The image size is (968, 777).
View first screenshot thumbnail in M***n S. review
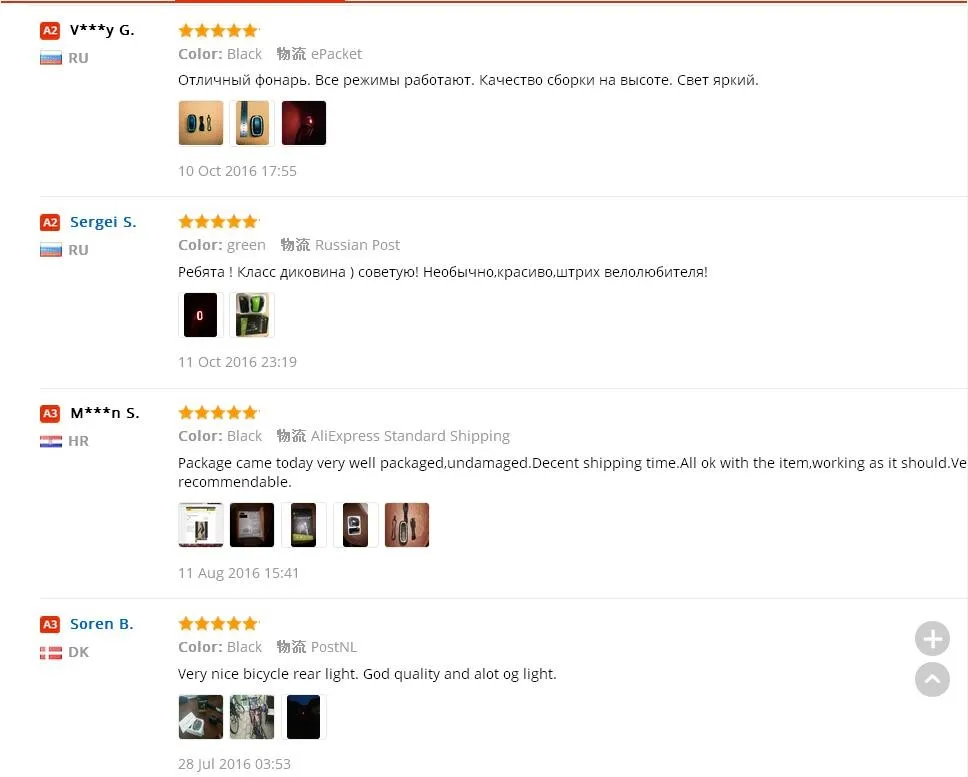tap(201, 525)
